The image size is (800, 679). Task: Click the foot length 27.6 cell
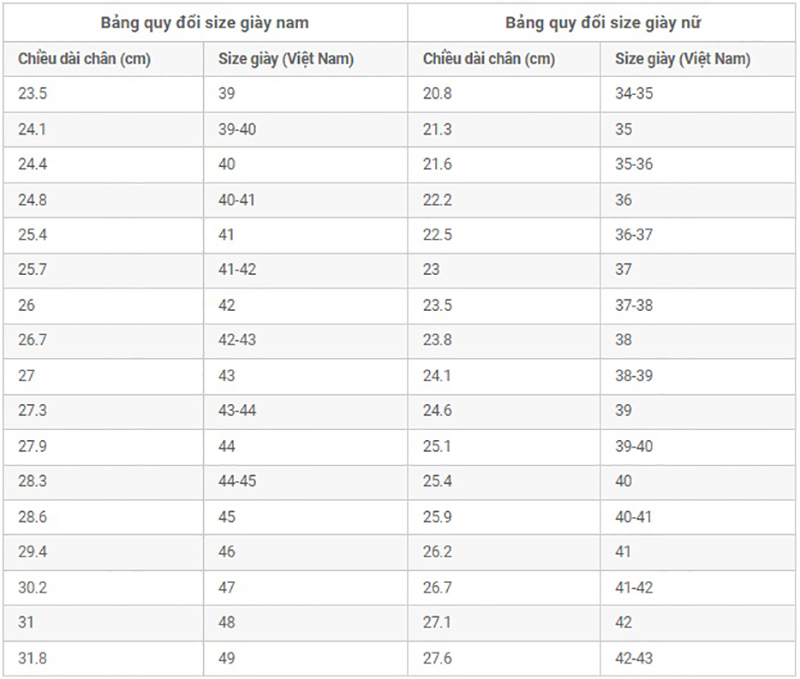pos(437,657)
